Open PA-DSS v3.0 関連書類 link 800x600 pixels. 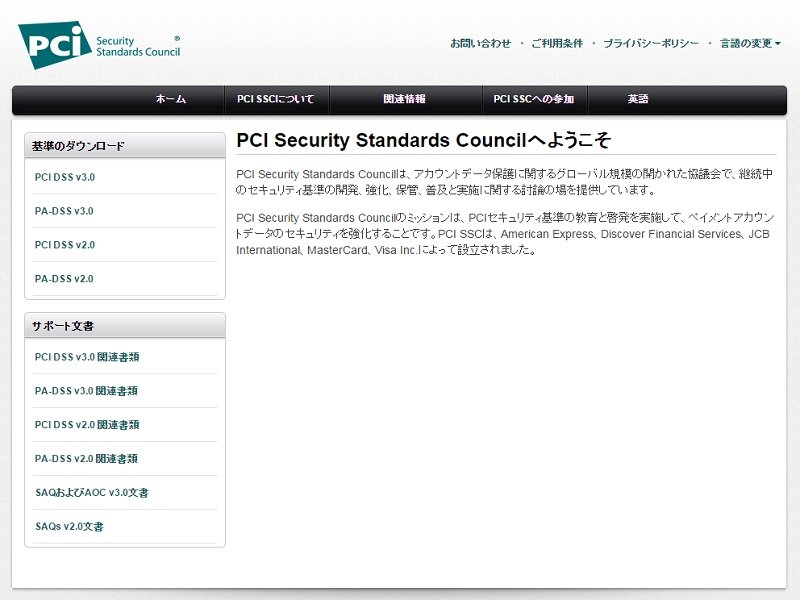pos(86,391)
